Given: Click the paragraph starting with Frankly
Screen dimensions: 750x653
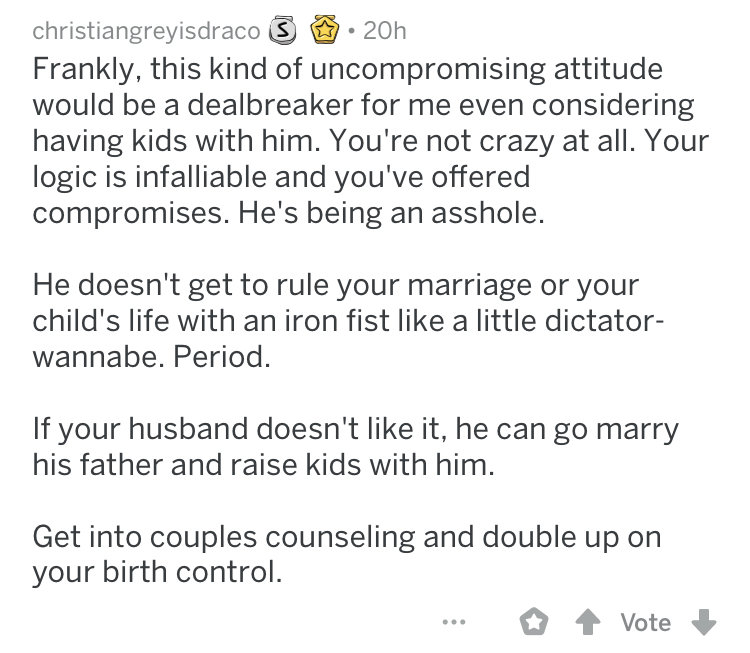Looking at the screenshot, I should point(371,141).
